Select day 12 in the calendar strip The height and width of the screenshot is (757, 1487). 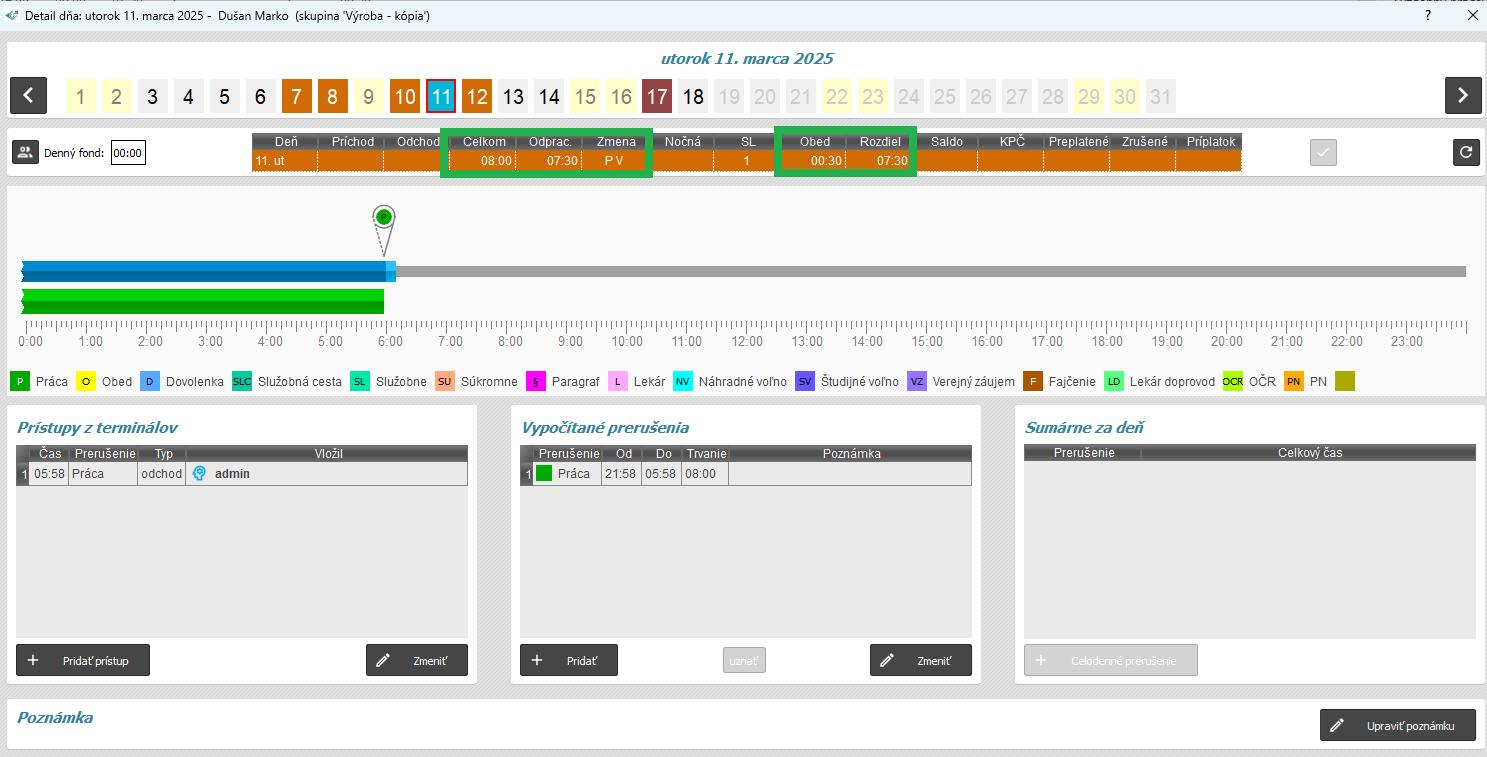477,97
